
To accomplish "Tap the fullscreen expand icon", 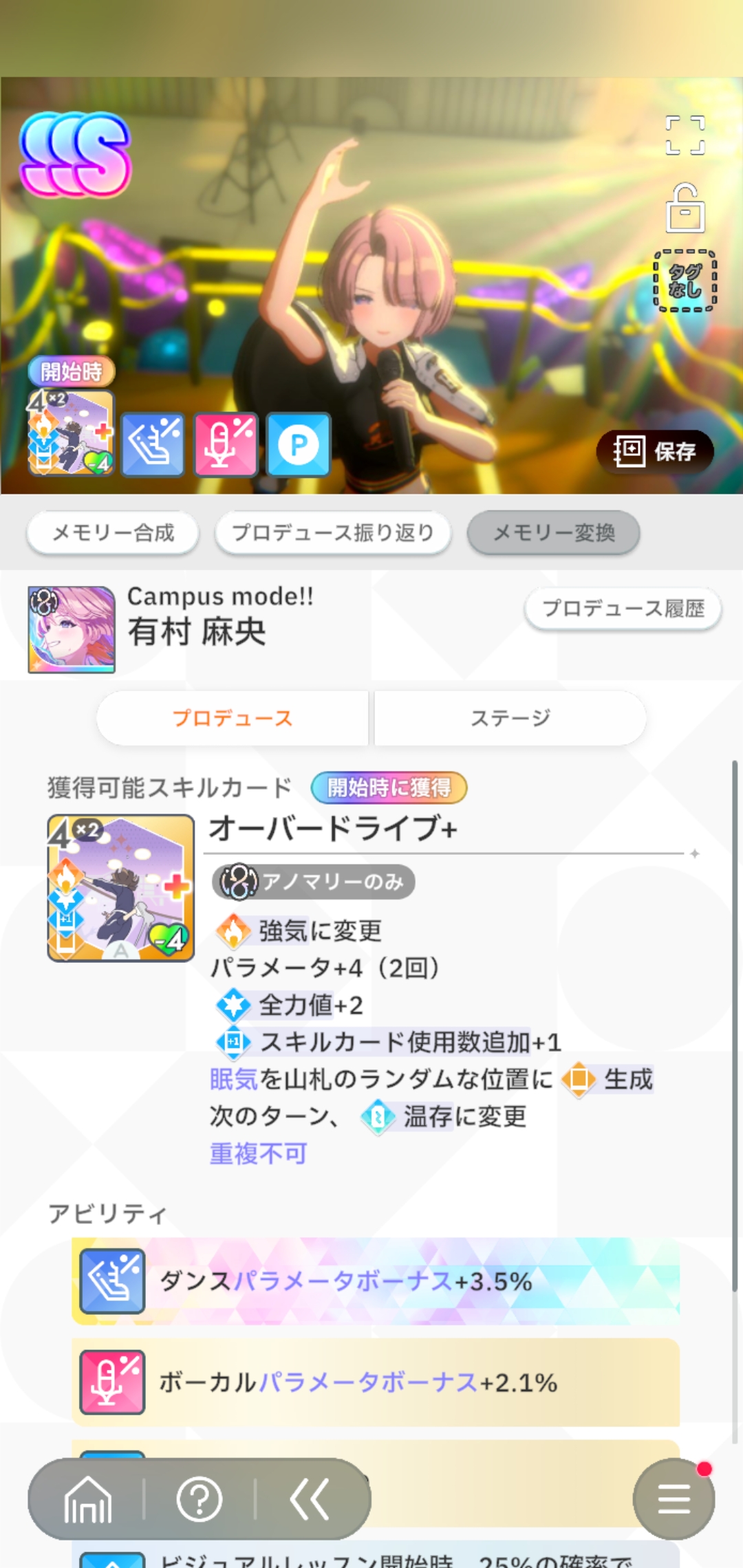I will [685, 135].
